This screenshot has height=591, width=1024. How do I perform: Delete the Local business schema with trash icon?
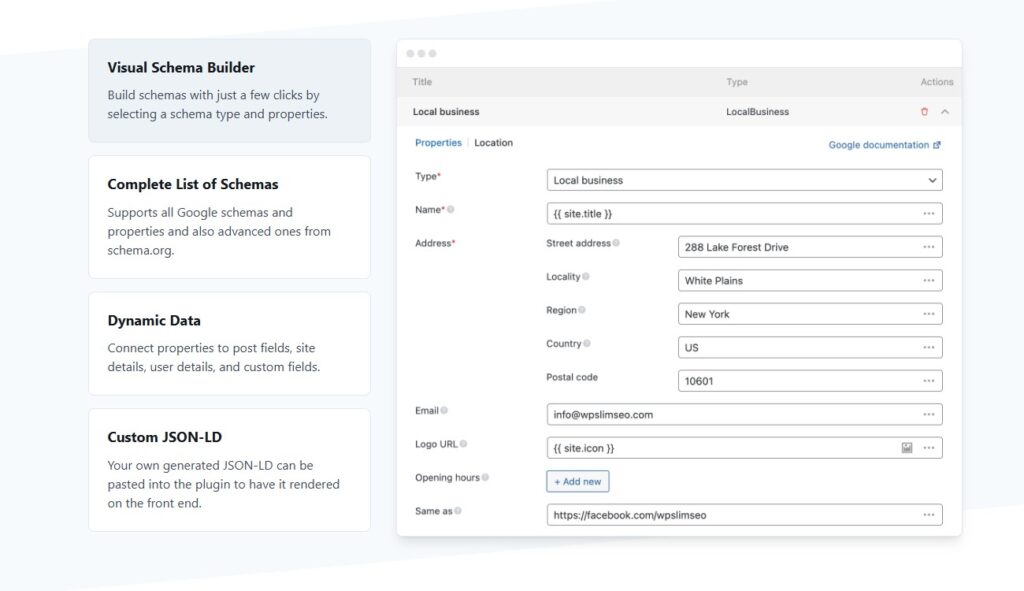pos(924,112)
